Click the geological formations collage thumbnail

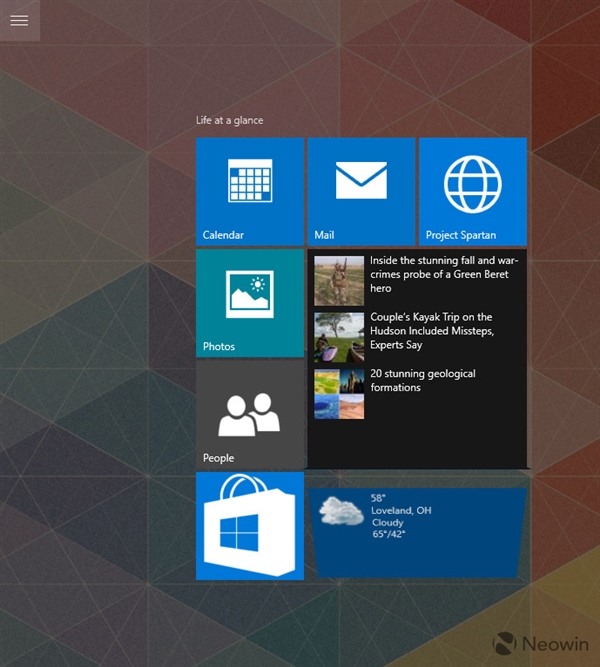339,394
